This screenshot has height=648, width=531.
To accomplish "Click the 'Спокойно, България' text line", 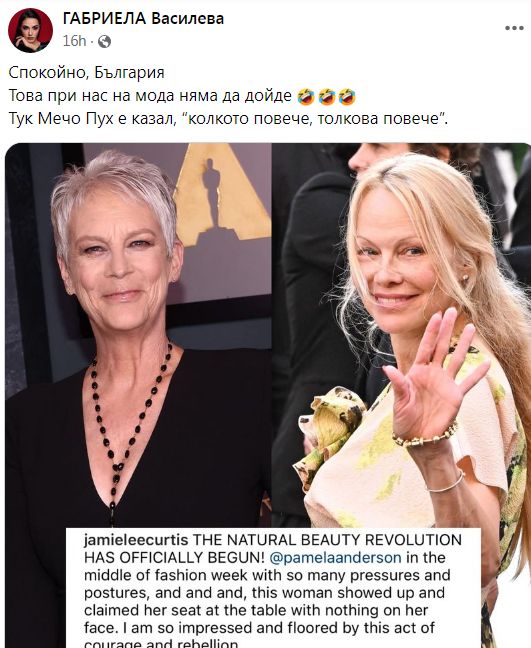I will [x=86, y=72].
